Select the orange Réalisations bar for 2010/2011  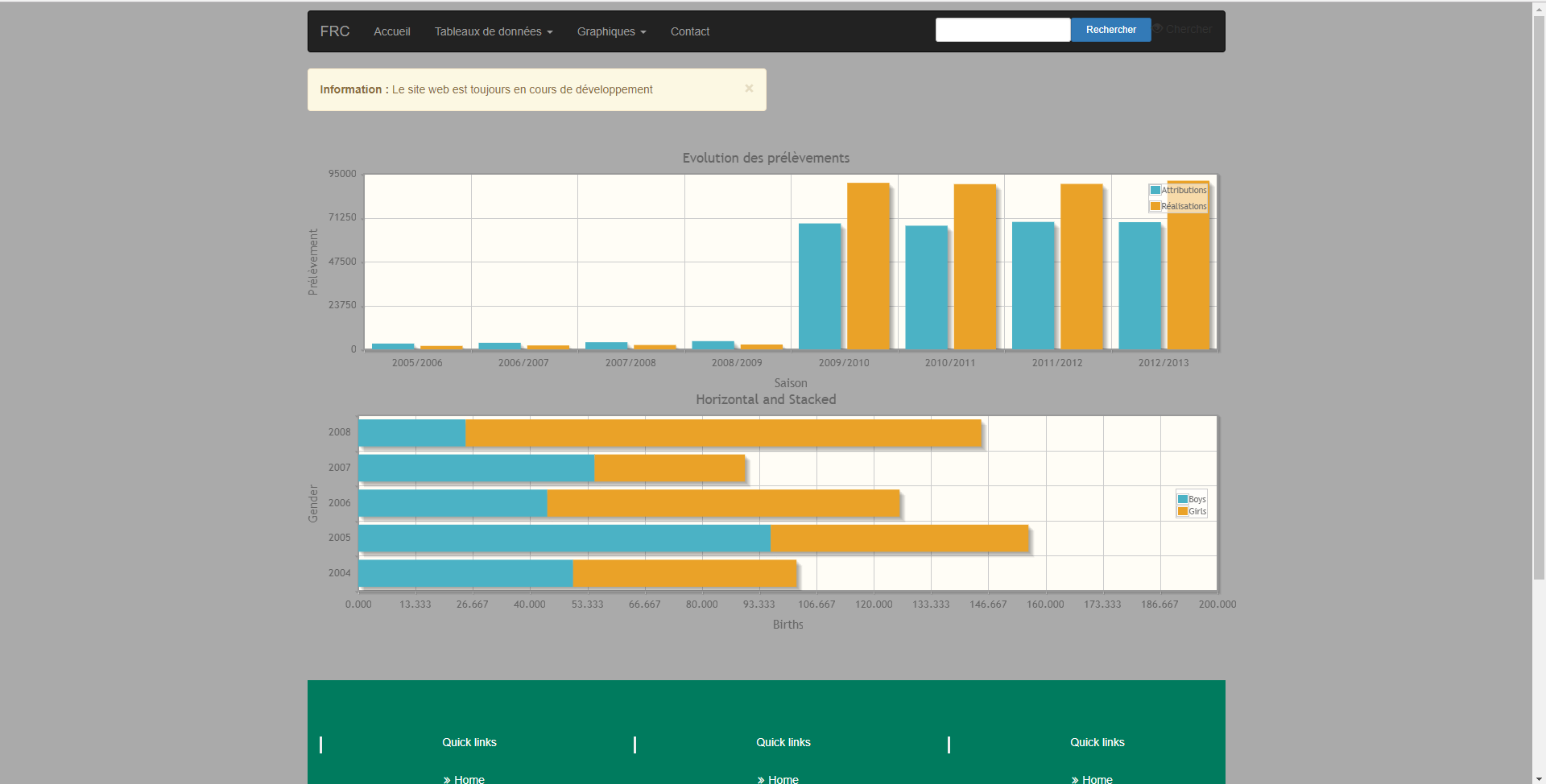tap(975, 267)
